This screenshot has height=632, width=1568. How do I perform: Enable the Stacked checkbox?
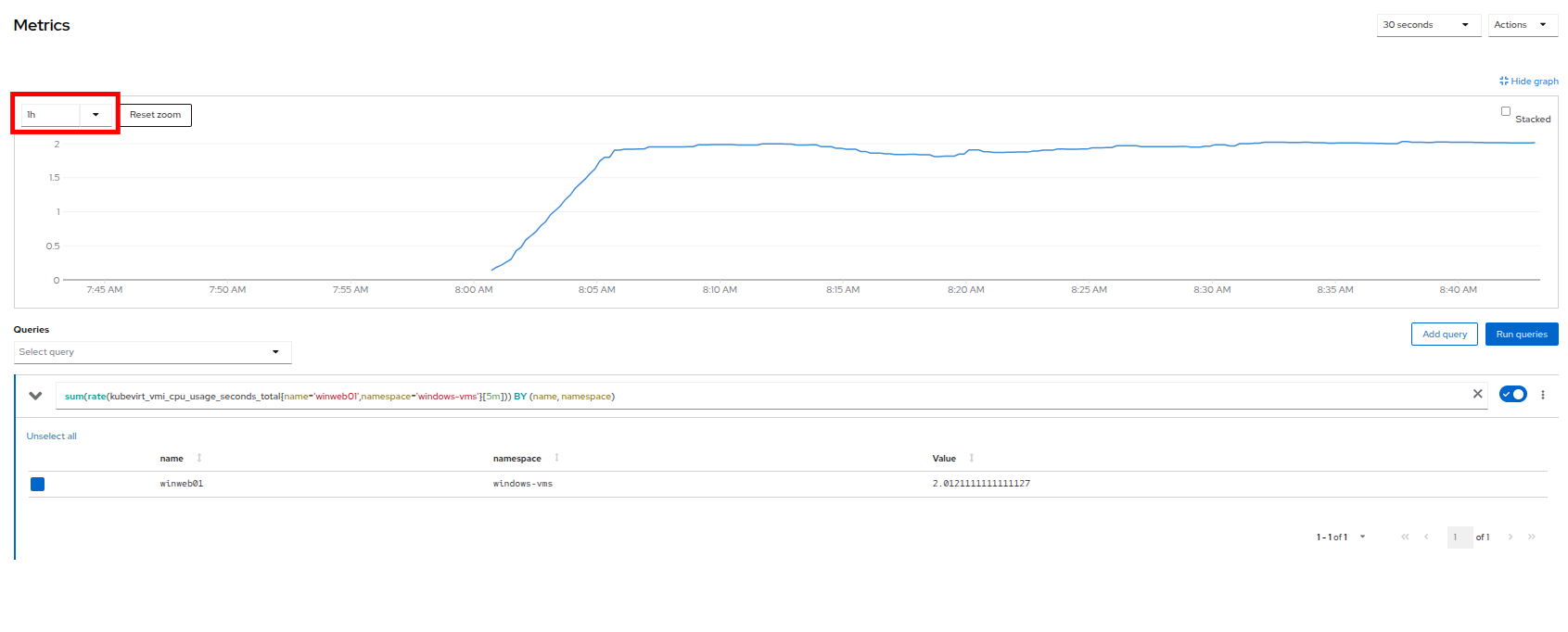click(1506, 111)
